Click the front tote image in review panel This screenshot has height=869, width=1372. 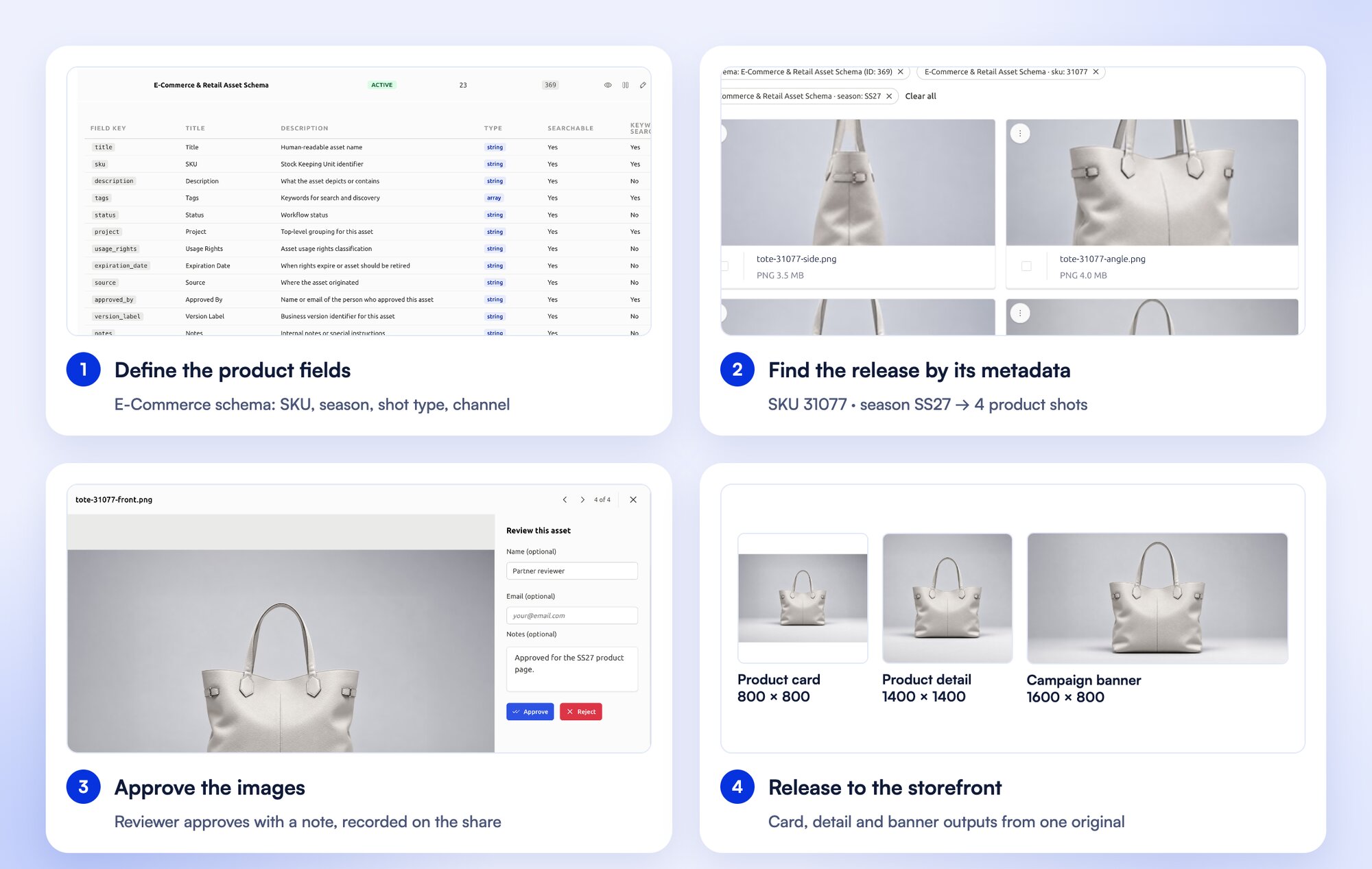tap(281, 650)
